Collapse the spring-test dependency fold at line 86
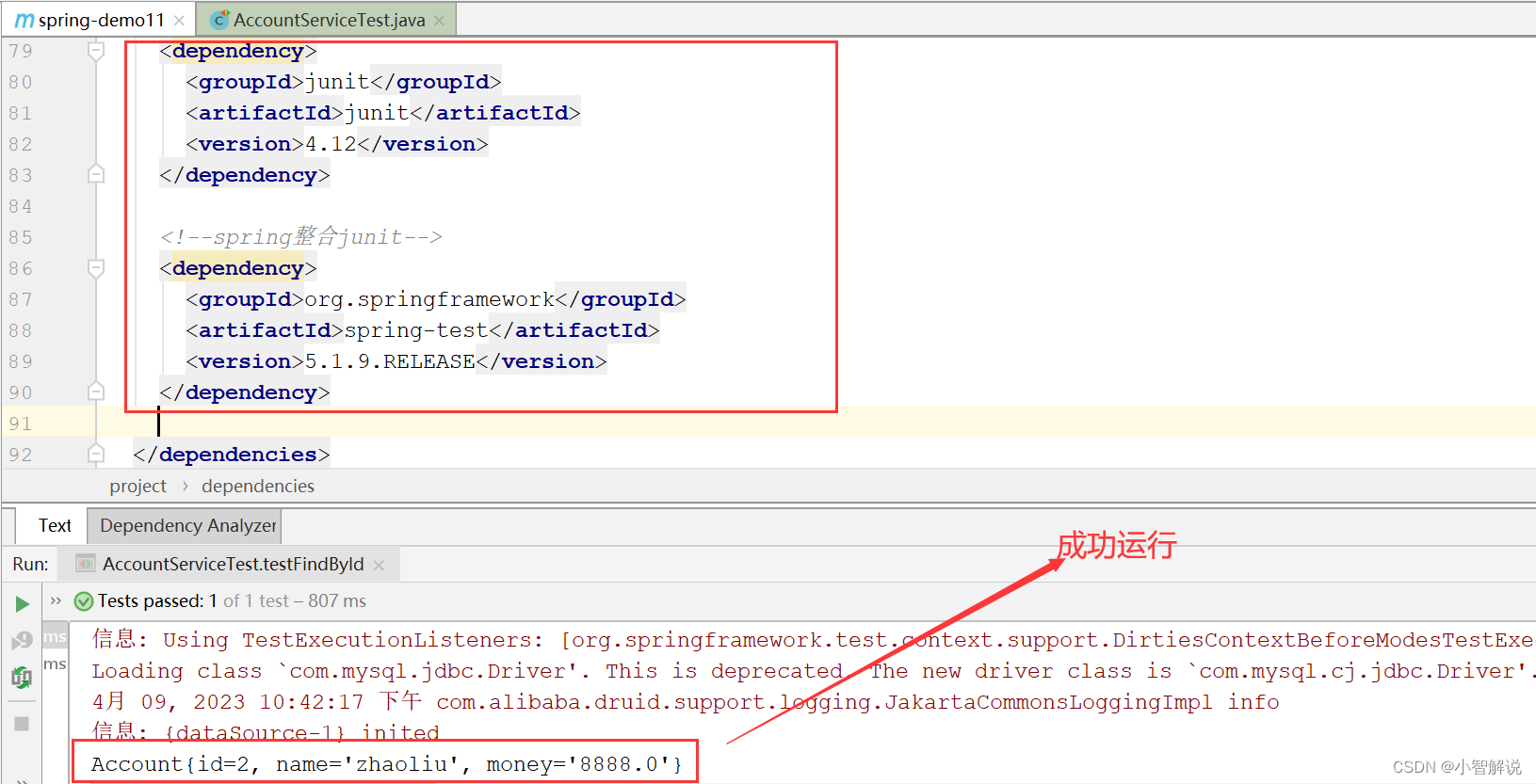Viewport: 1536px width, 784px height. (x=96, y=268)
